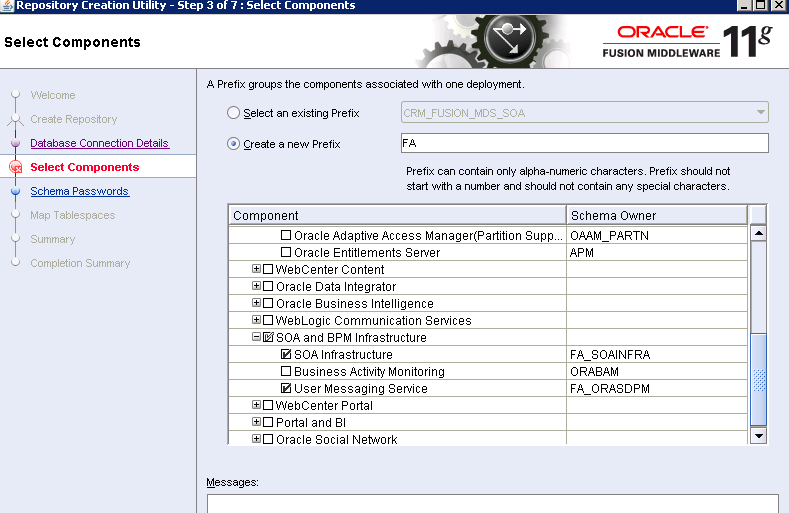Expand the WebCenter Content tree node

pyautogui.click(x=256, y=270)
